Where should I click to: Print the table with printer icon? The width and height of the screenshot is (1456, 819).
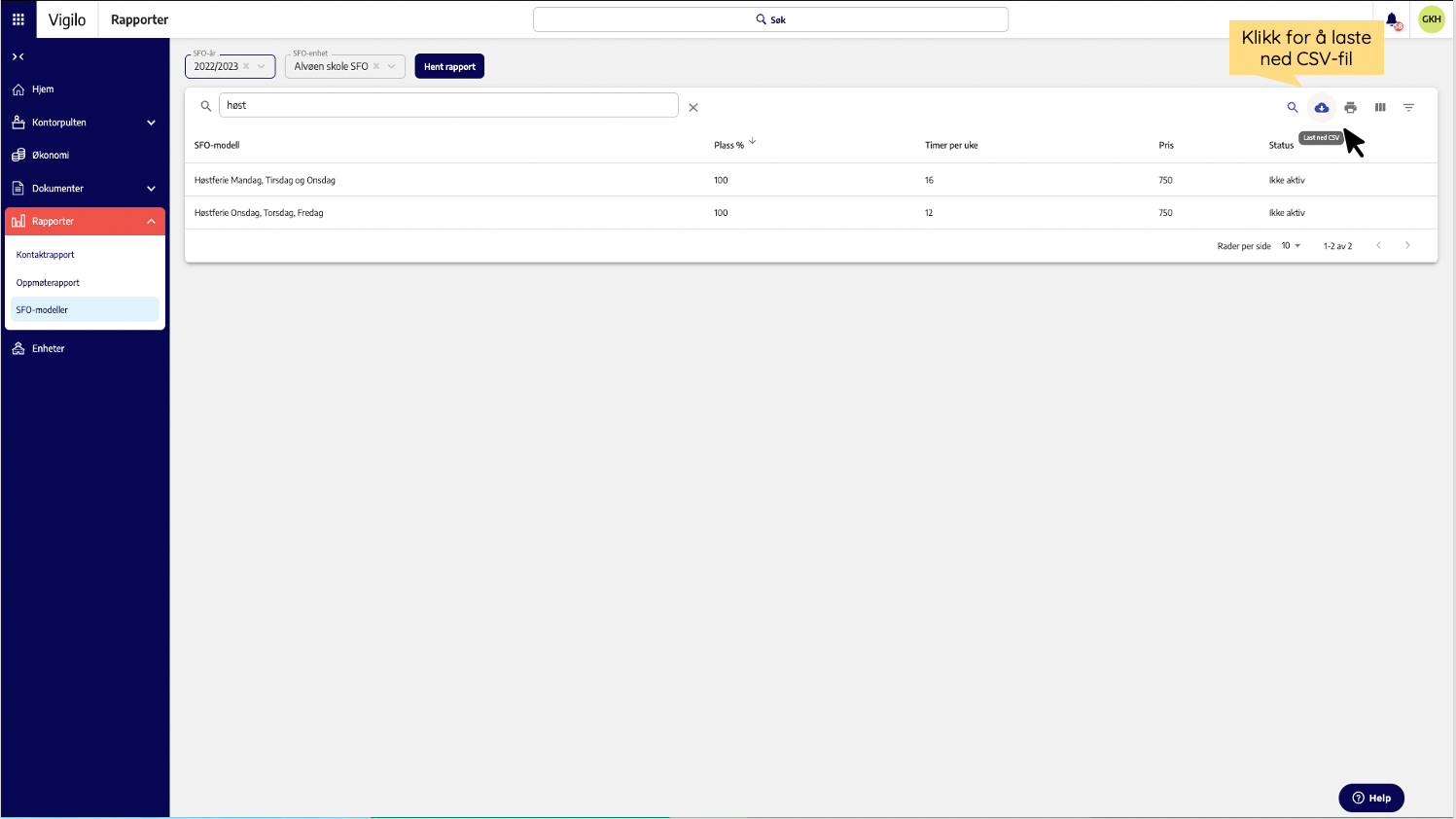pos(1351,108)
